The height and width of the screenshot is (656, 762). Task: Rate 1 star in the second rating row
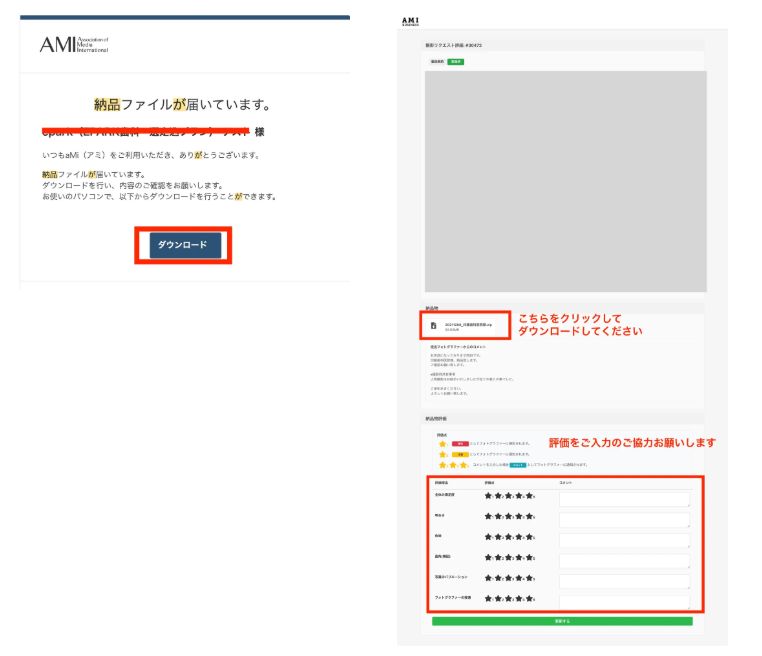[x=488, y=517]
